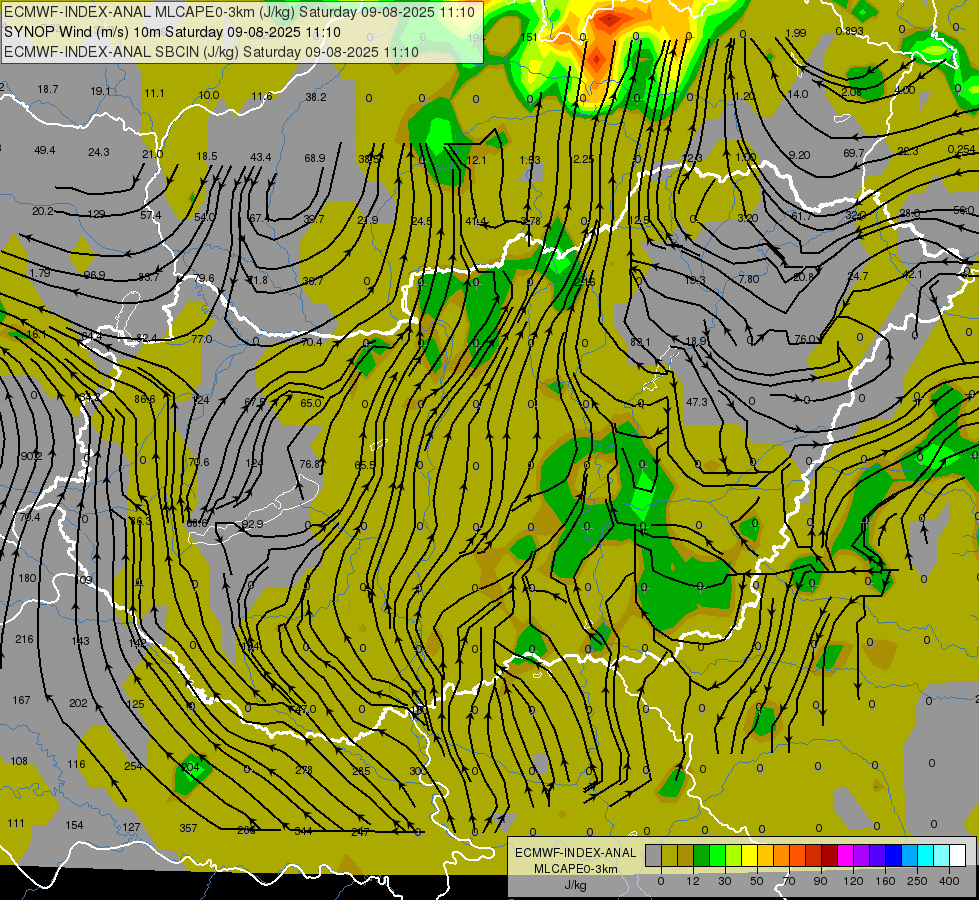Click the bright green legend swatch

pos(717,856)
